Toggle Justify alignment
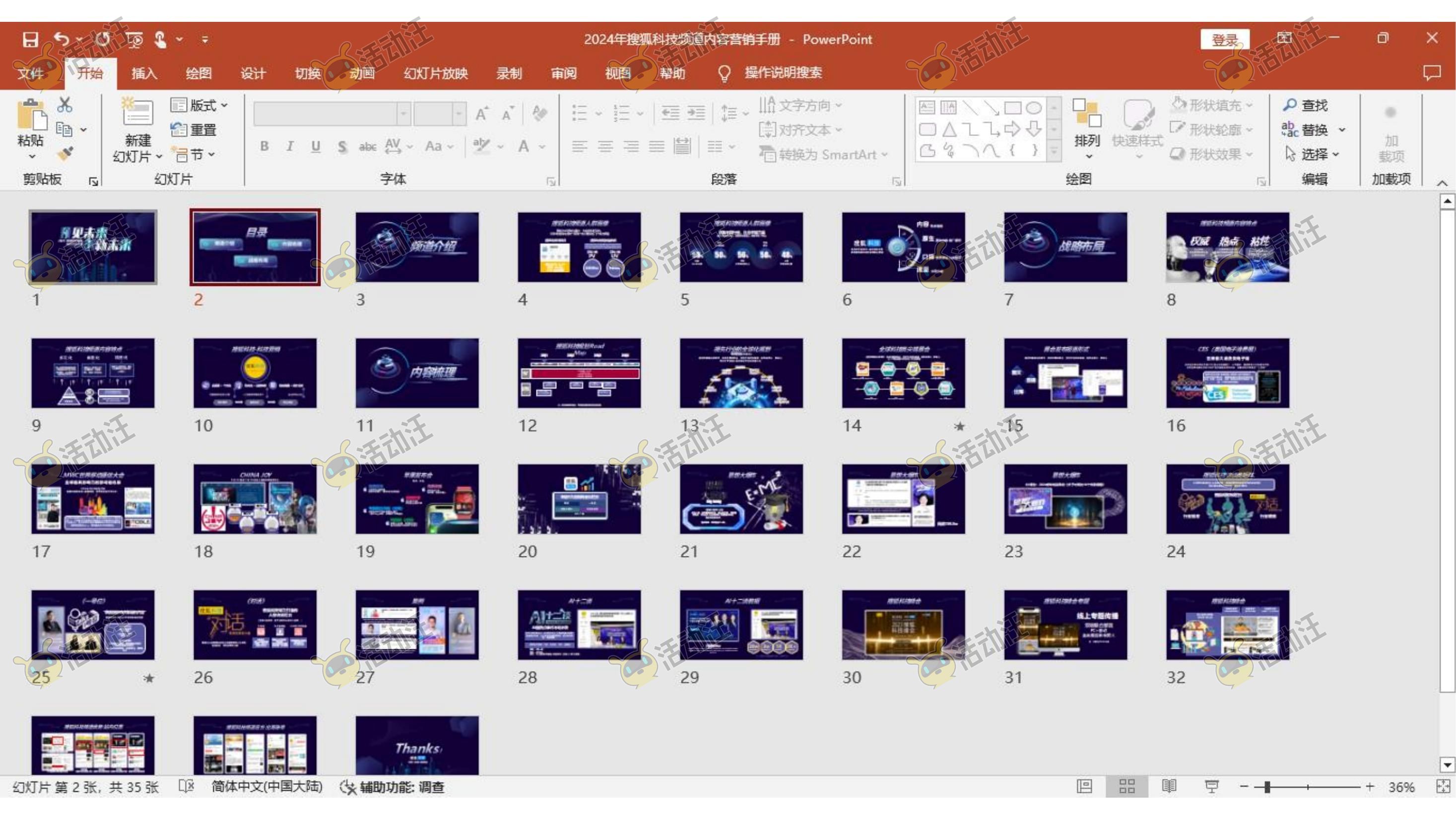Image resolution: width=1456 pixels, height=819 pixels. pyautogui.click(x=656, y=147)
